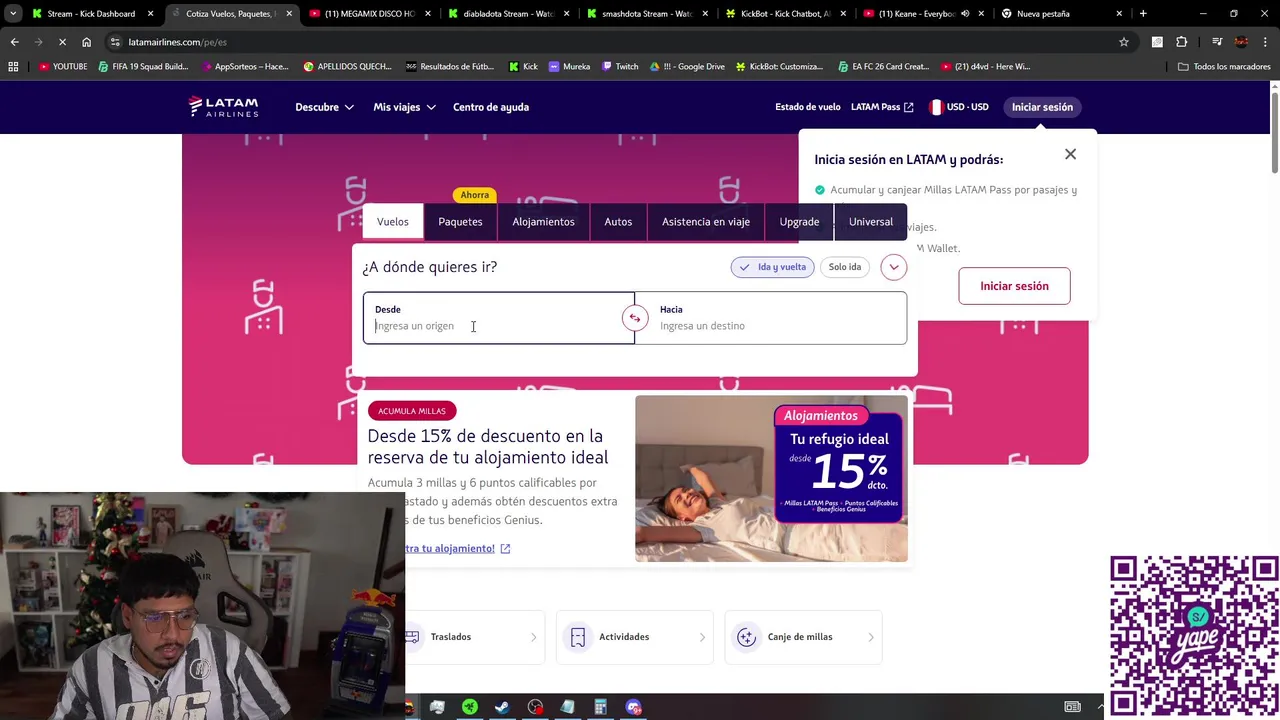Click the Hacia destination input field

[x=771, y=318]
